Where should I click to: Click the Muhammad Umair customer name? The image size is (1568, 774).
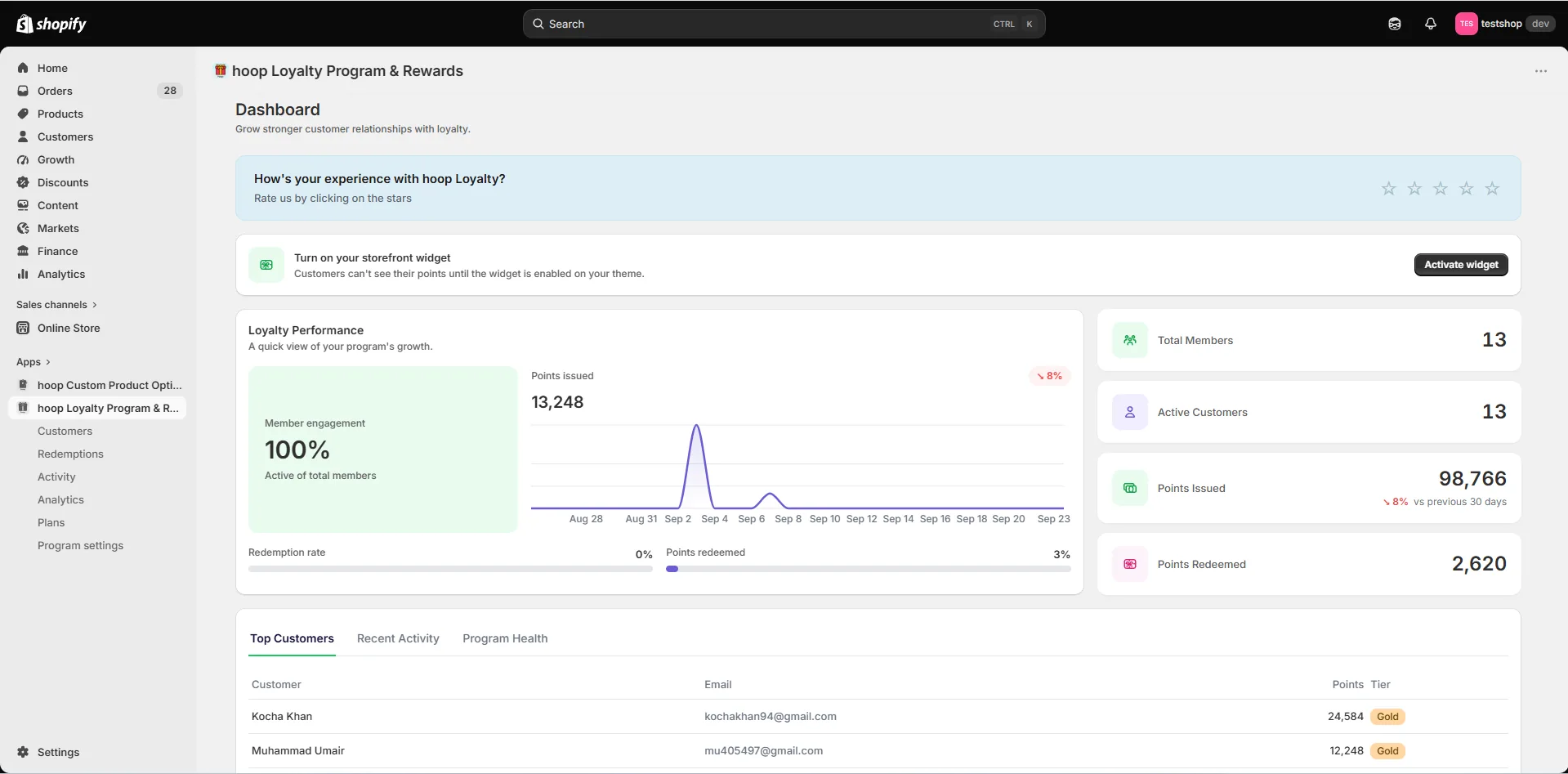298,751
